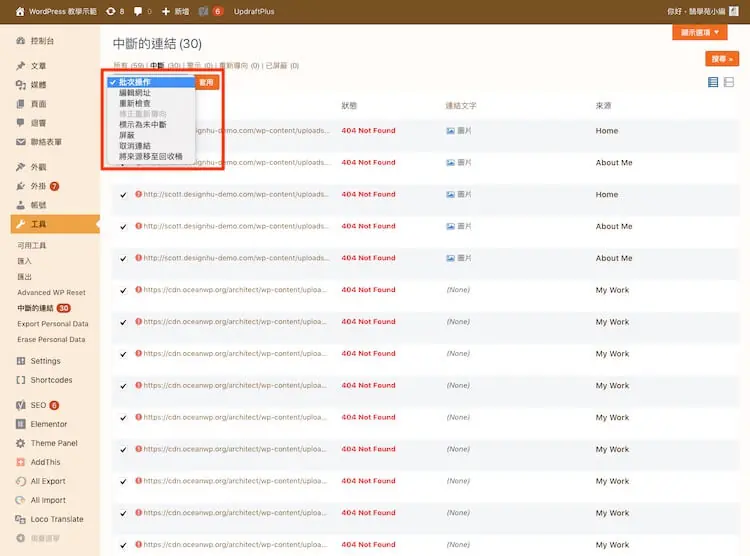Open the 外掛 plugin icon in sidebar
Screen dimensions: 750x556
tap(21, 186)
